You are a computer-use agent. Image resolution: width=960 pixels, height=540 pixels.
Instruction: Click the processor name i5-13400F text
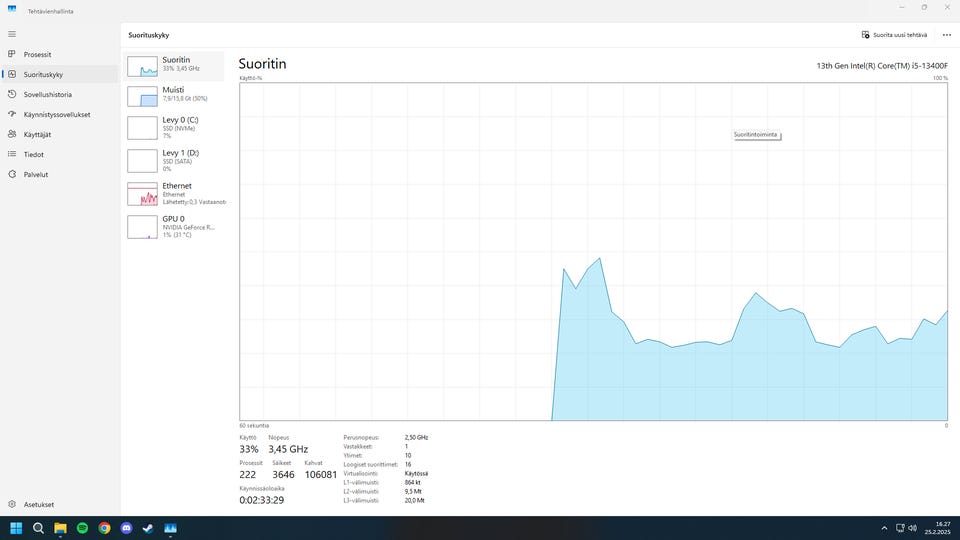coord(882,66)
